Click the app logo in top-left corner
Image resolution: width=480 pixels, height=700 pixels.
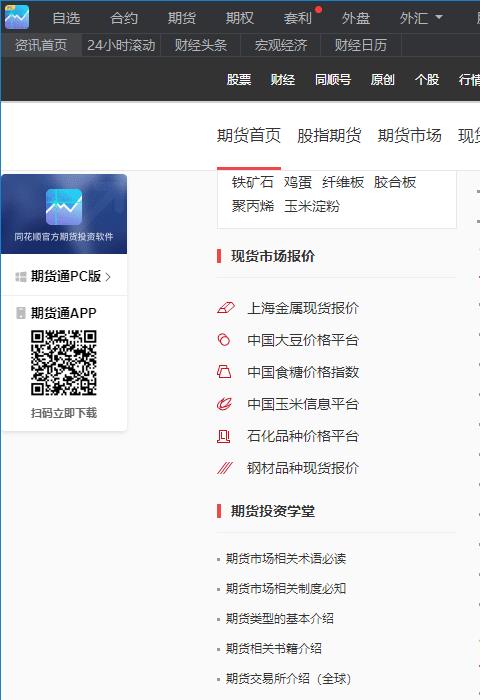tap(17, 17)
